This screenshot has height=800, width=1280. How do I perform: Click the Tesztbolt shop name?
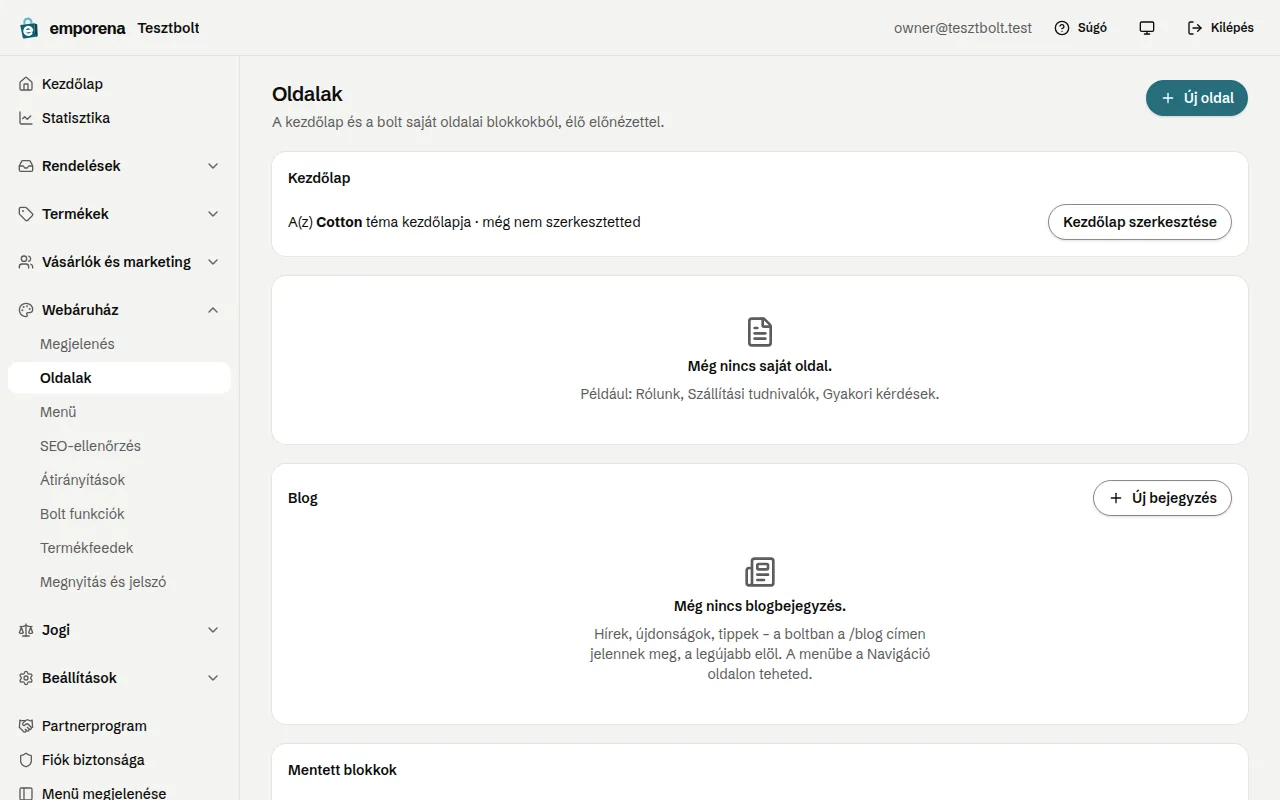tap(169, 28)
